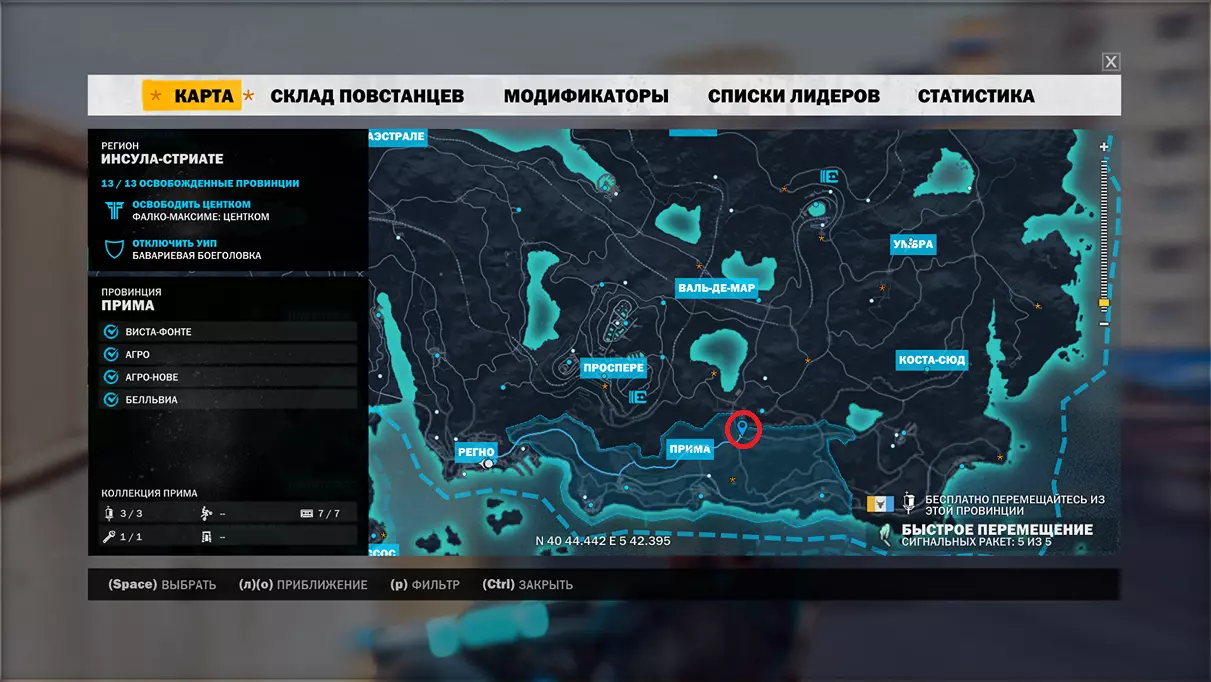Click the (р) Фильтр prompt
The width and height of the screenshot is (1211, 682).
pyautogui.click(x=425, y=585)
